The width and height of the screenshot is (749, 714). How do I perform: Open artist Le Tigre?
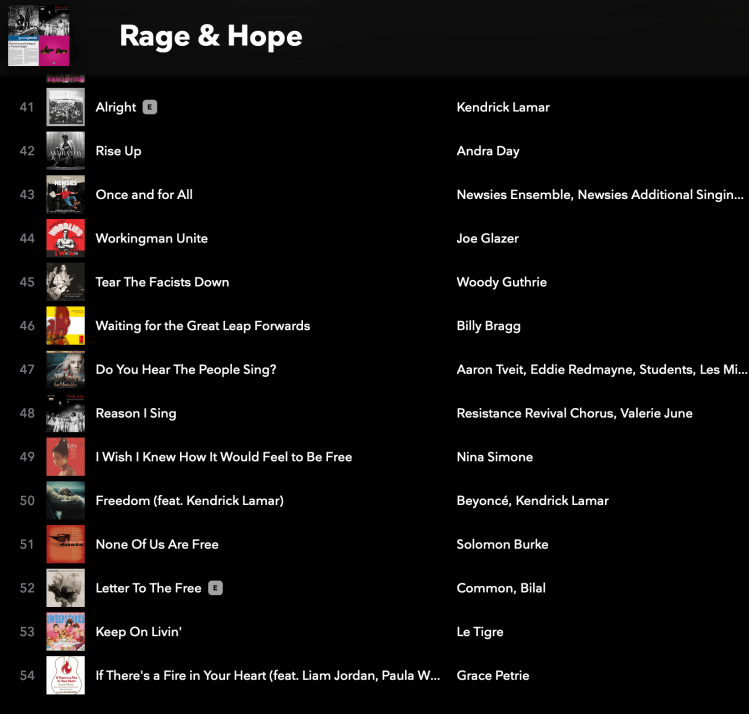tap(480, 631)
